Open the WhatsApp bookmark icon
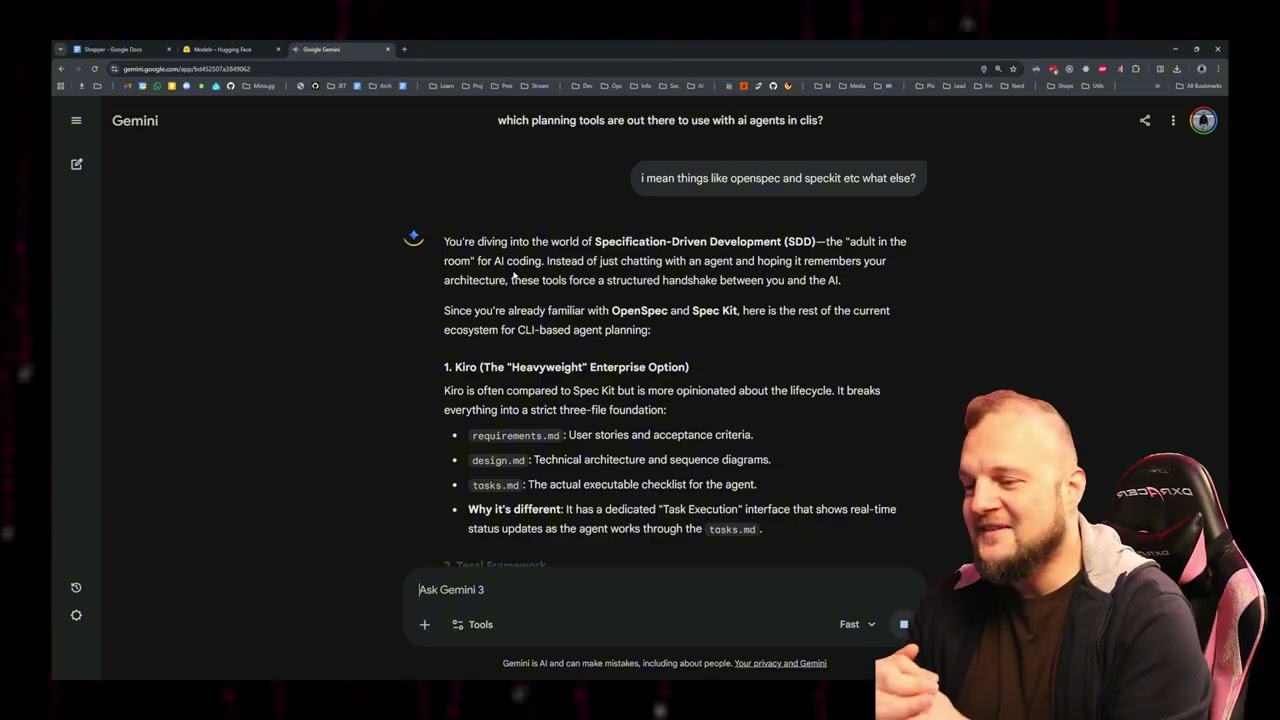 tap(157, 86)
